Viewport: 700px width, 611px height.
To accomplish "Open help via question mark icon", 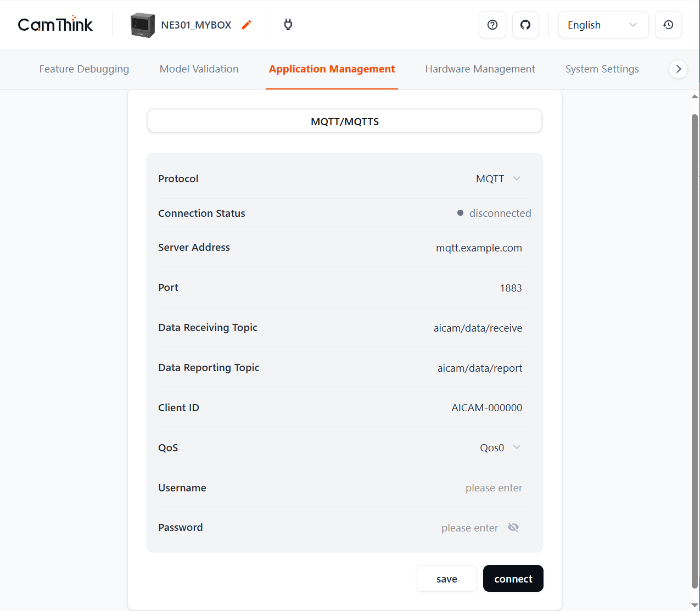I will [x=492, y=25].
